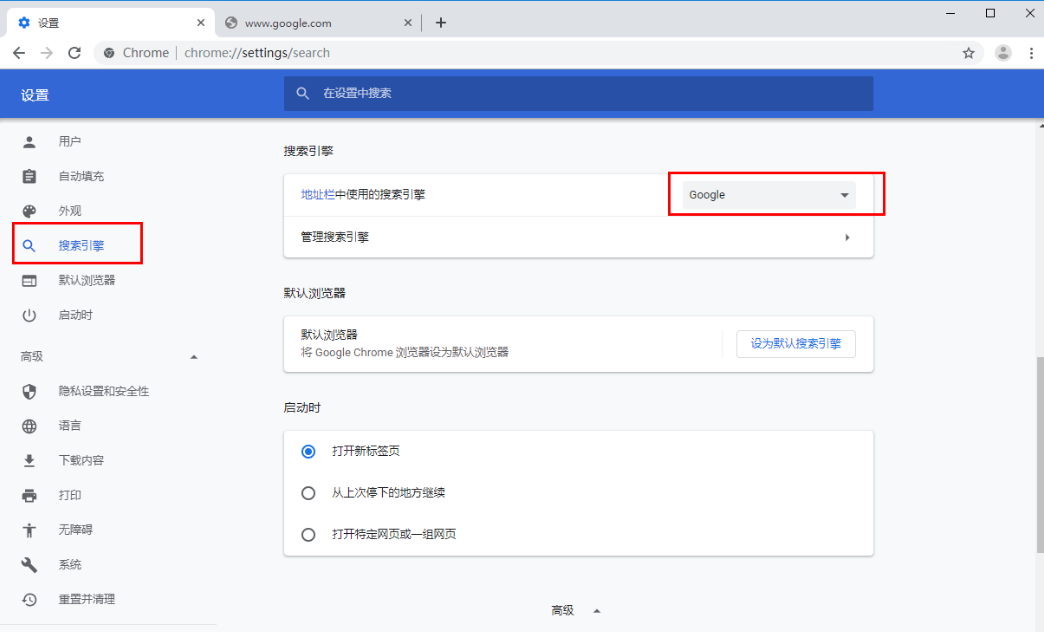1044x632 pixels.
Task: Select the 从上次停下的地方继续 radio button
Action: coord(308,493)
